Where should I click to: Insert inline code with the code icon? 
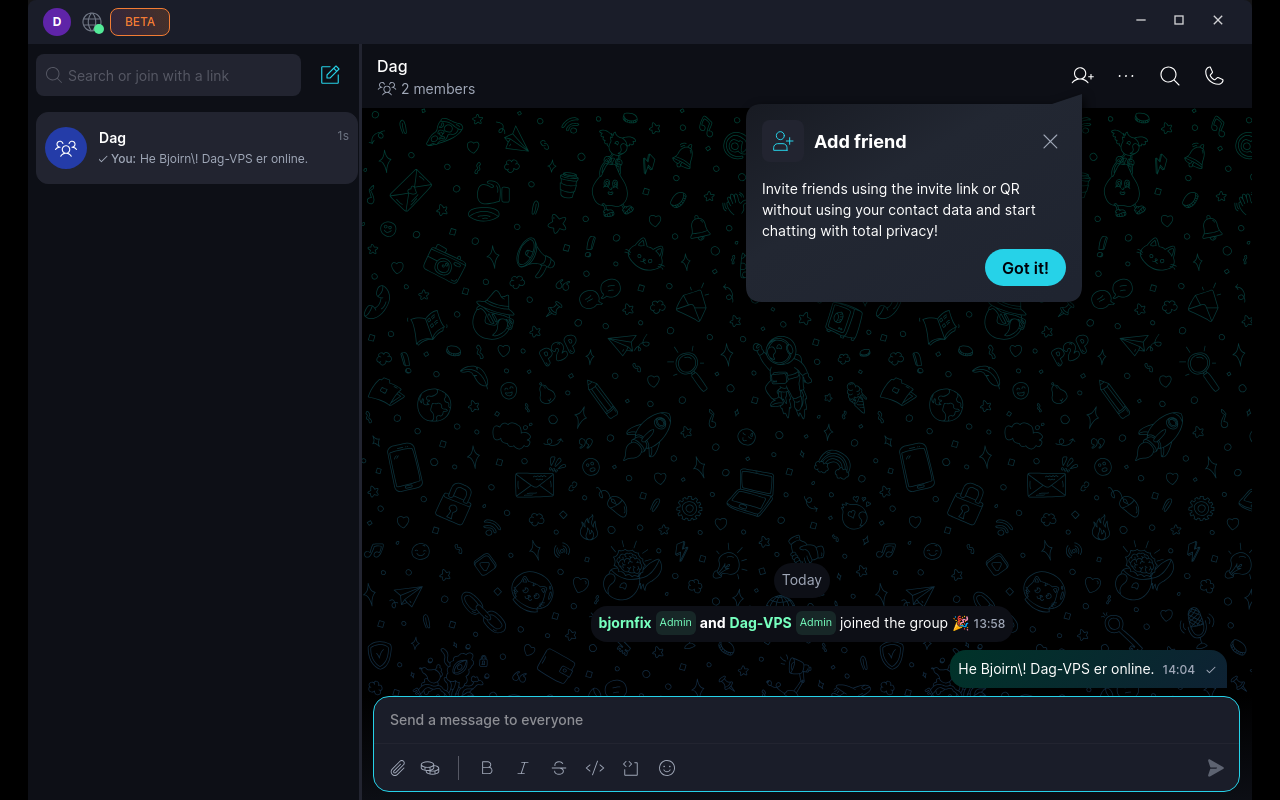[x=595, y=768]
